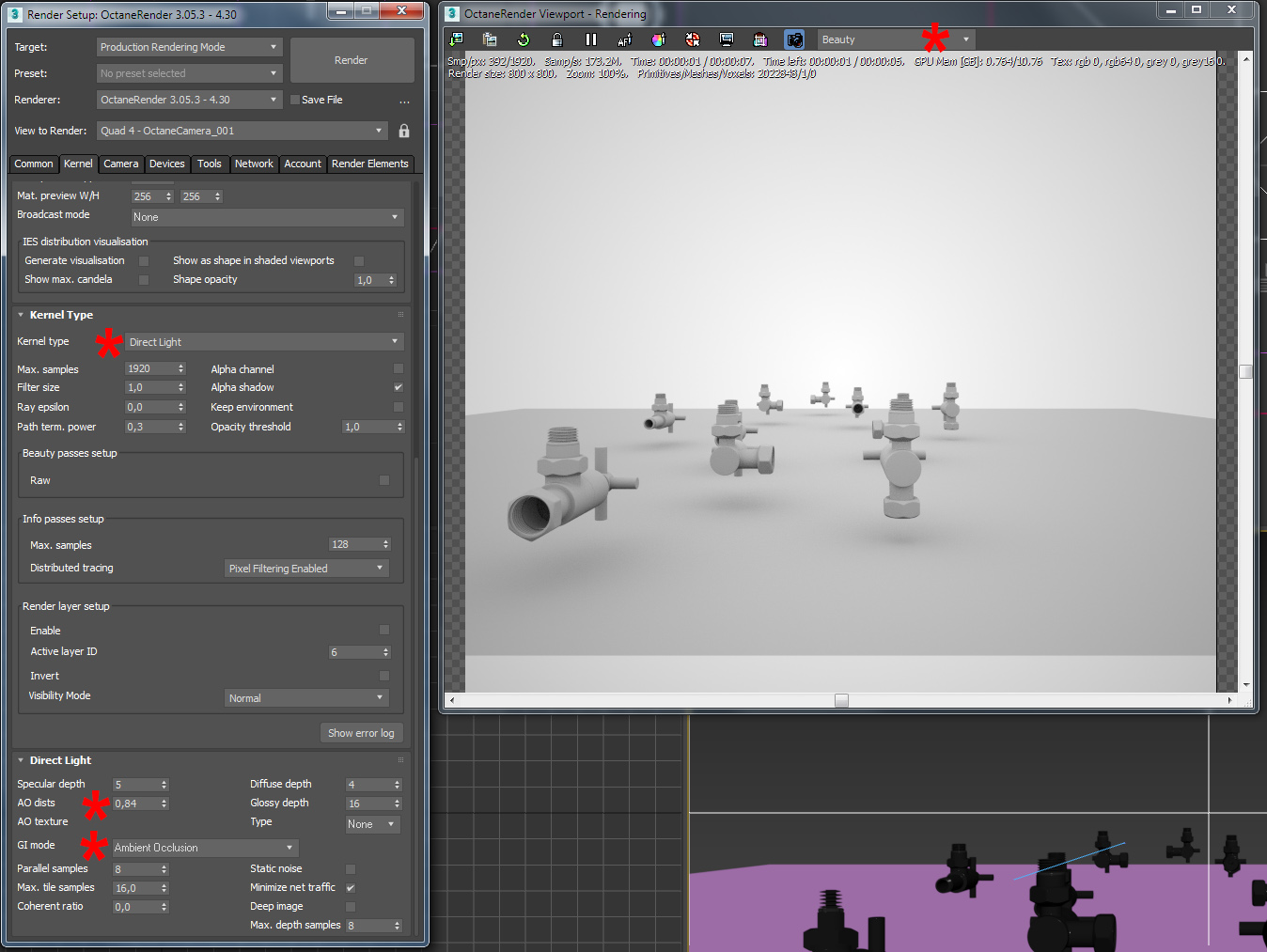Pause the Octane rendering

coord(591,39)
